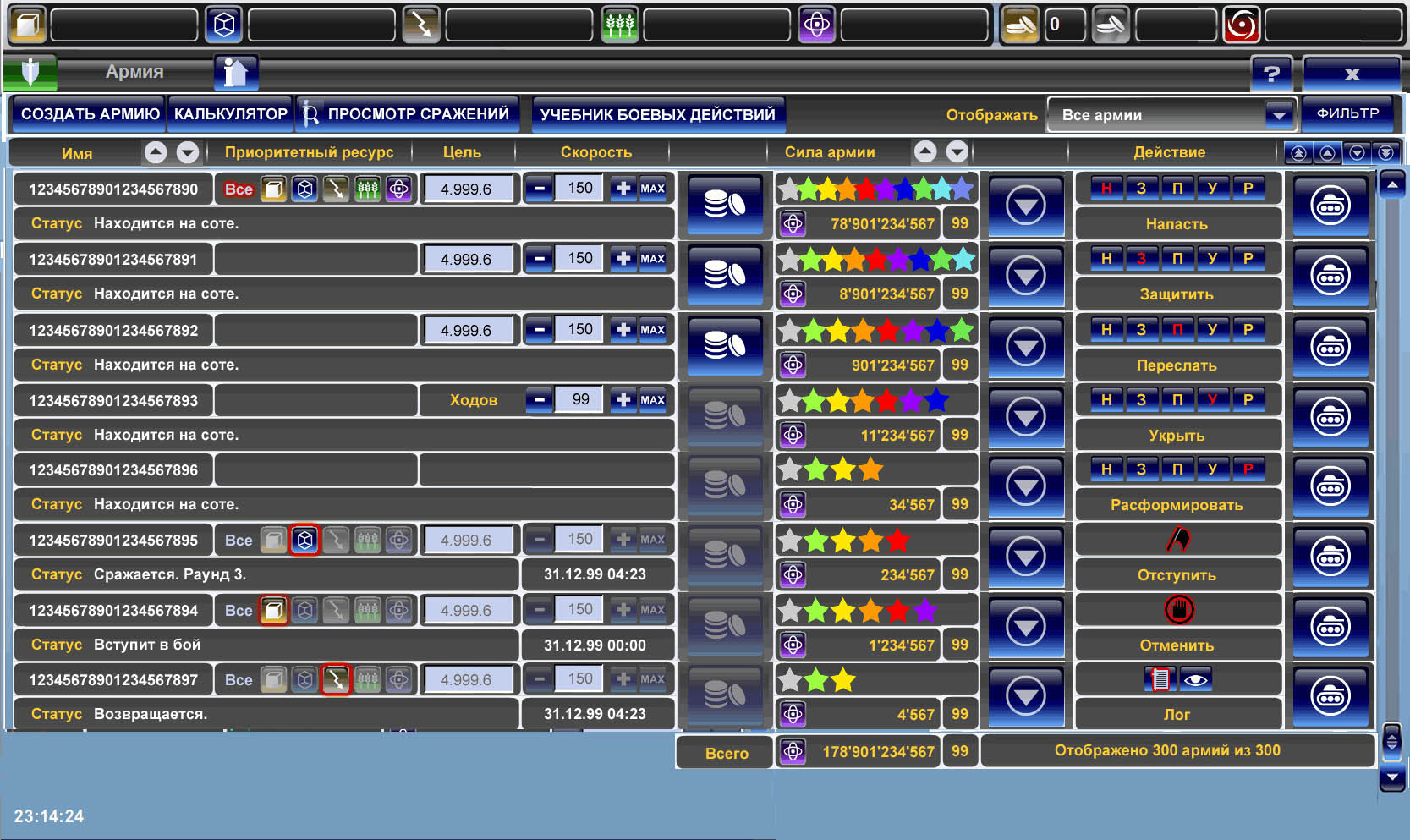
Task: Open the УЧЕБНИК БОЕВЫХ ДЕЙСТВИЙ tab
Action: [x=657, y=114]
